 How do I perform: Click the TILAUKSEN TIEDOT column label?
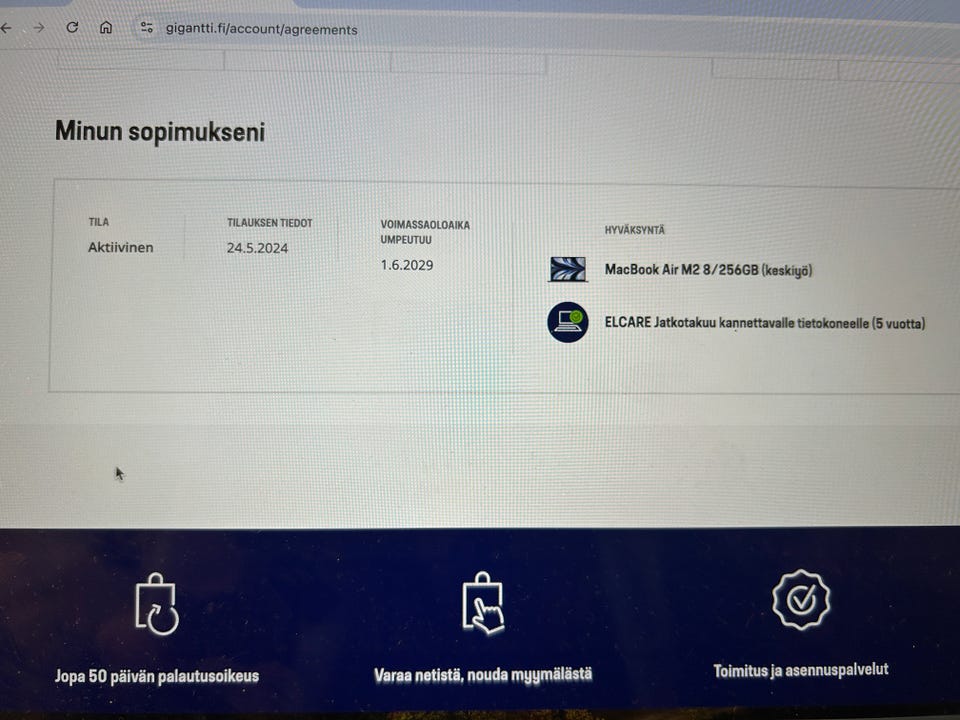coord(269,223)
